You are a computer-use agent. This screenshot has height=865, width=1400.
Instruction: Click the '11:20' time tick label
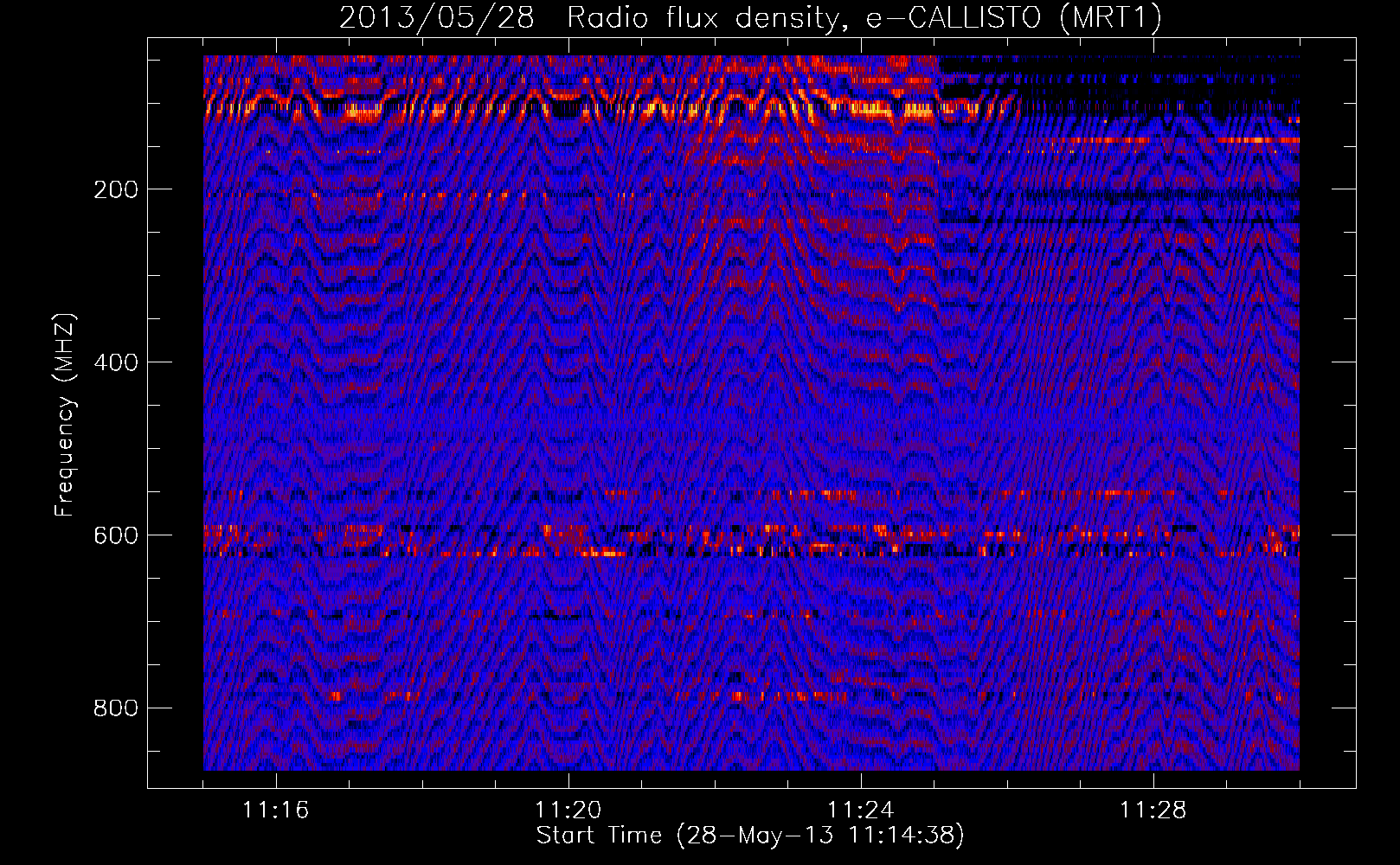[568, 811]
